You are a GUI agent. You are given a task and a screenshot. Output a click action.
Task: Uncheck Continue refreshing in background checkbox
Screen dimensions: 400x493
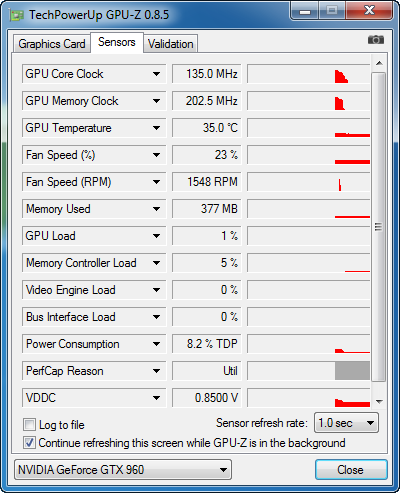tap(29, 443)
